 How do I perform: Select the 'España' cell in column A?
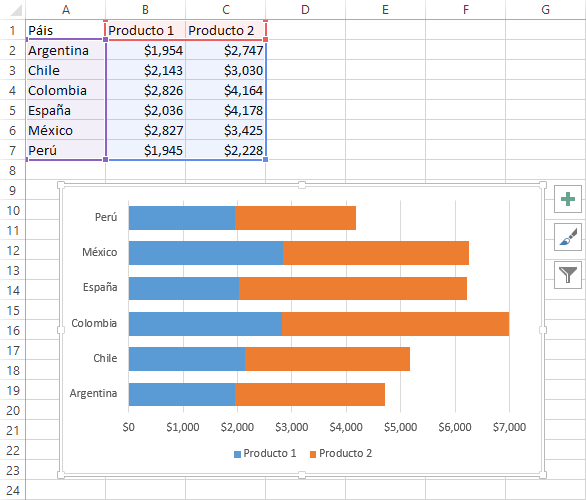(x=66, y=110)
